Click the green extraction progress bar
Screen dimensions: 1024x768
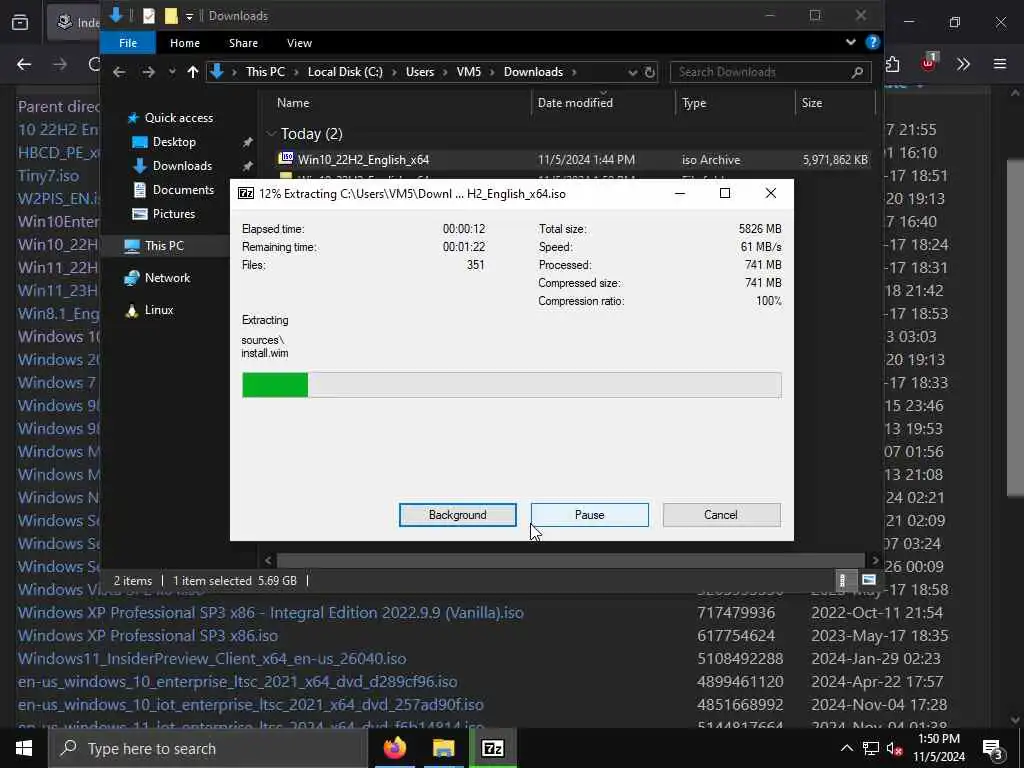(511, 385)
